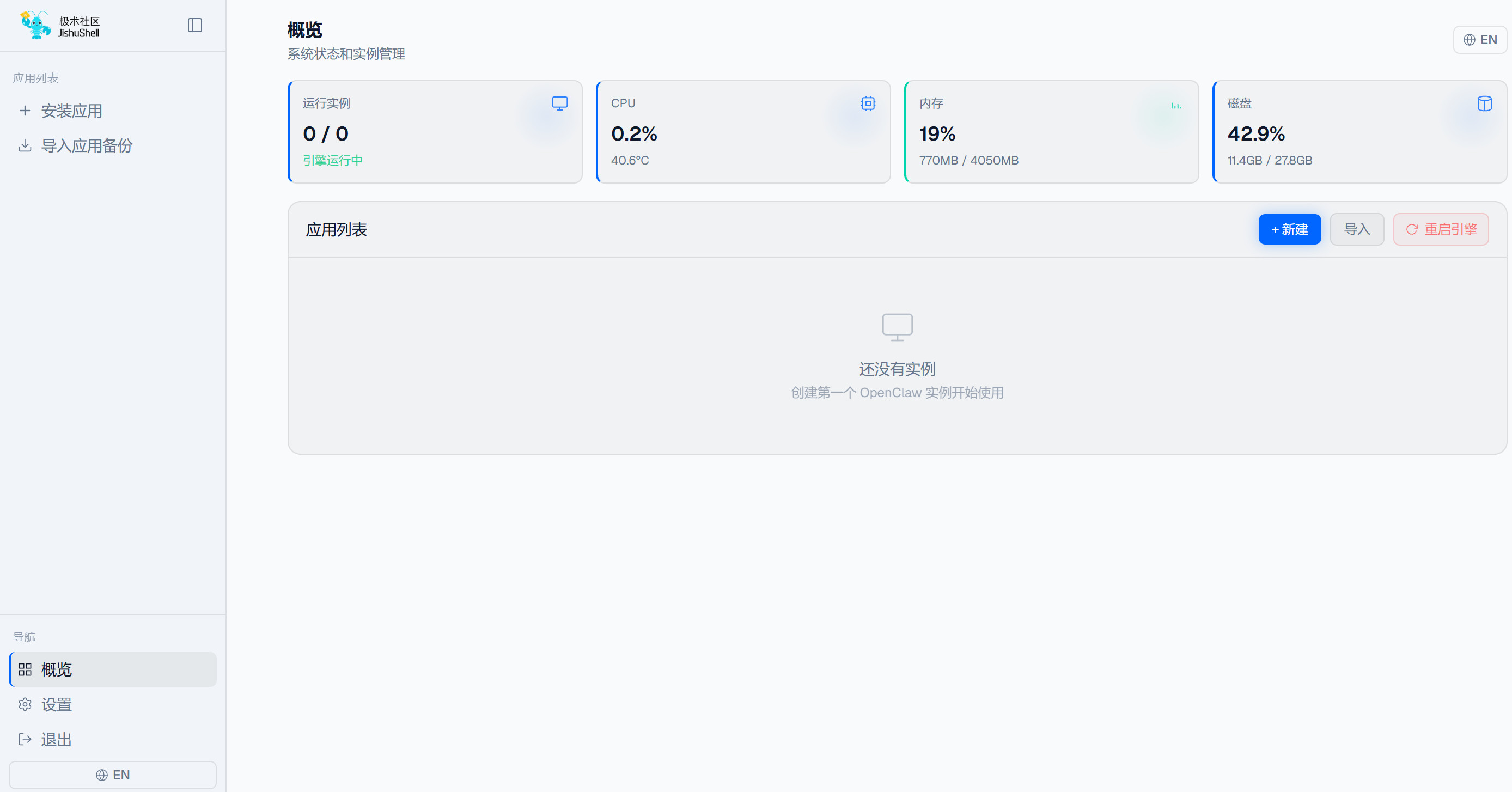Click the monitor icon on 运行实例 card
Viewport: 1512px width, 792px height.
[x=560, y=104]
